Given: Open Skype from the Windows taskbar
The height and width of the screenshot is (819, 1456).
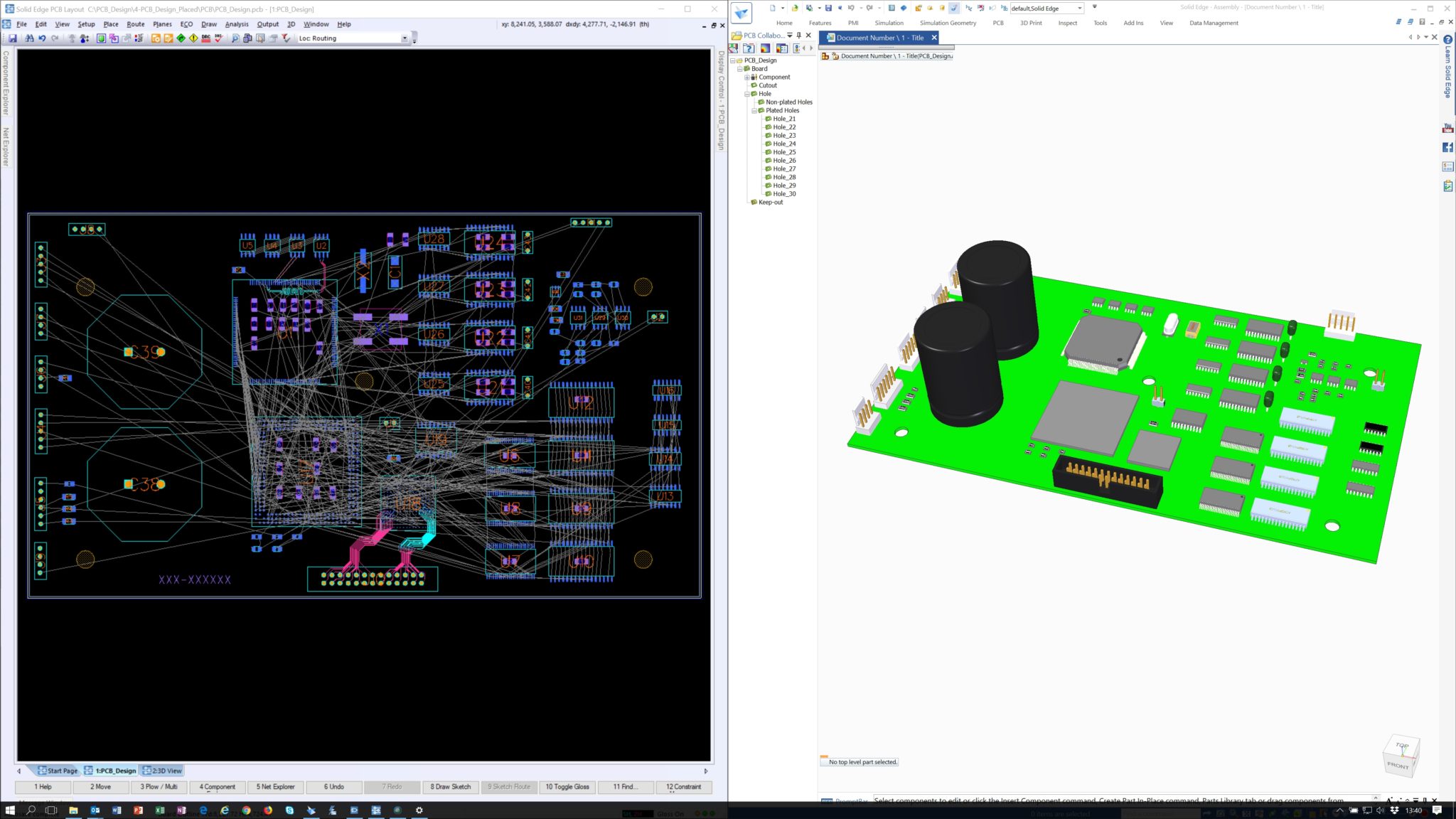Looking at the screenshot, I should 291,810.
